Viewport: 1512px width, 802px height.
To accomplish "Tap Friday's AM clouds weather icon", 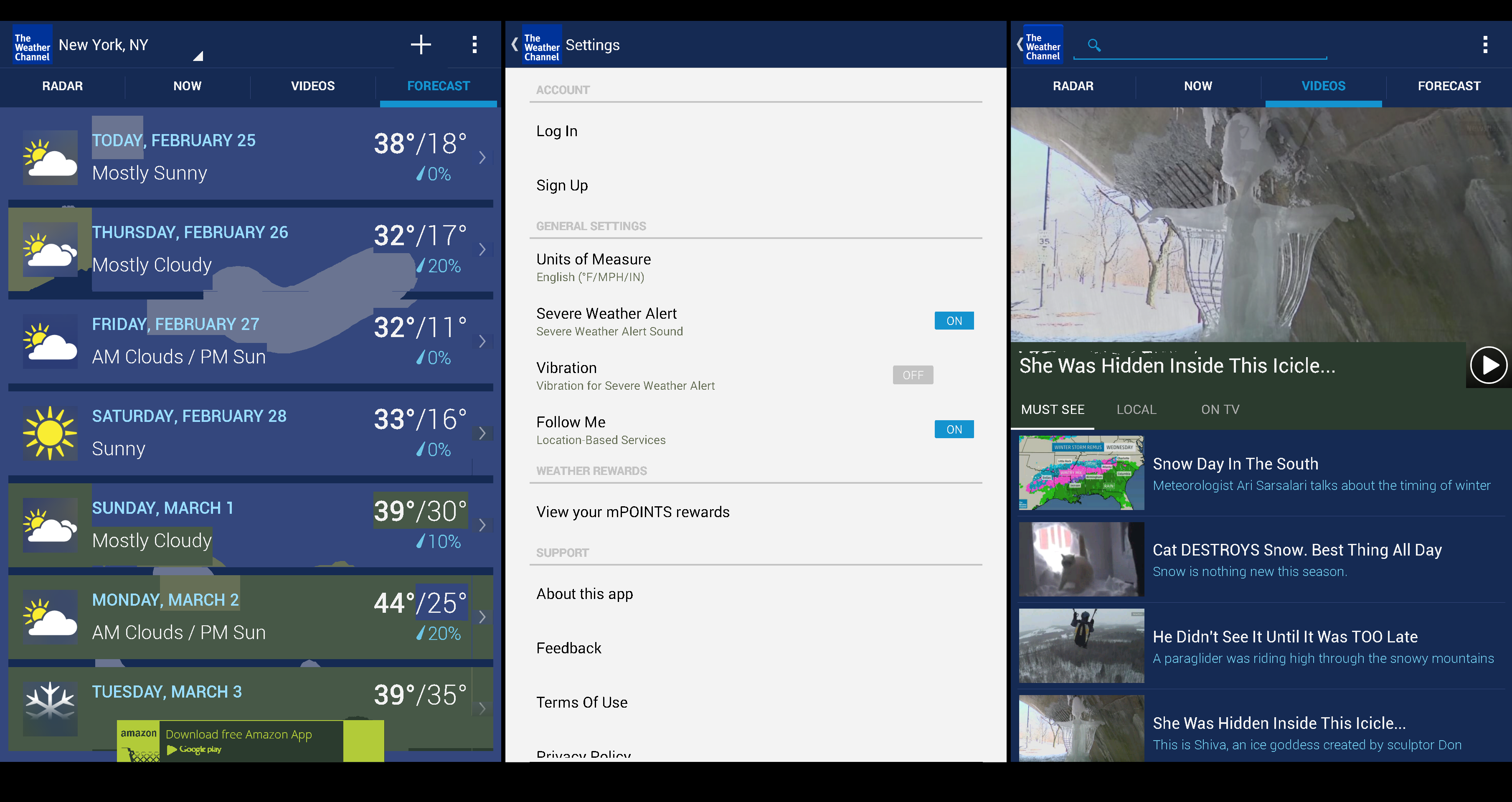I will click(x=51, y=341).
